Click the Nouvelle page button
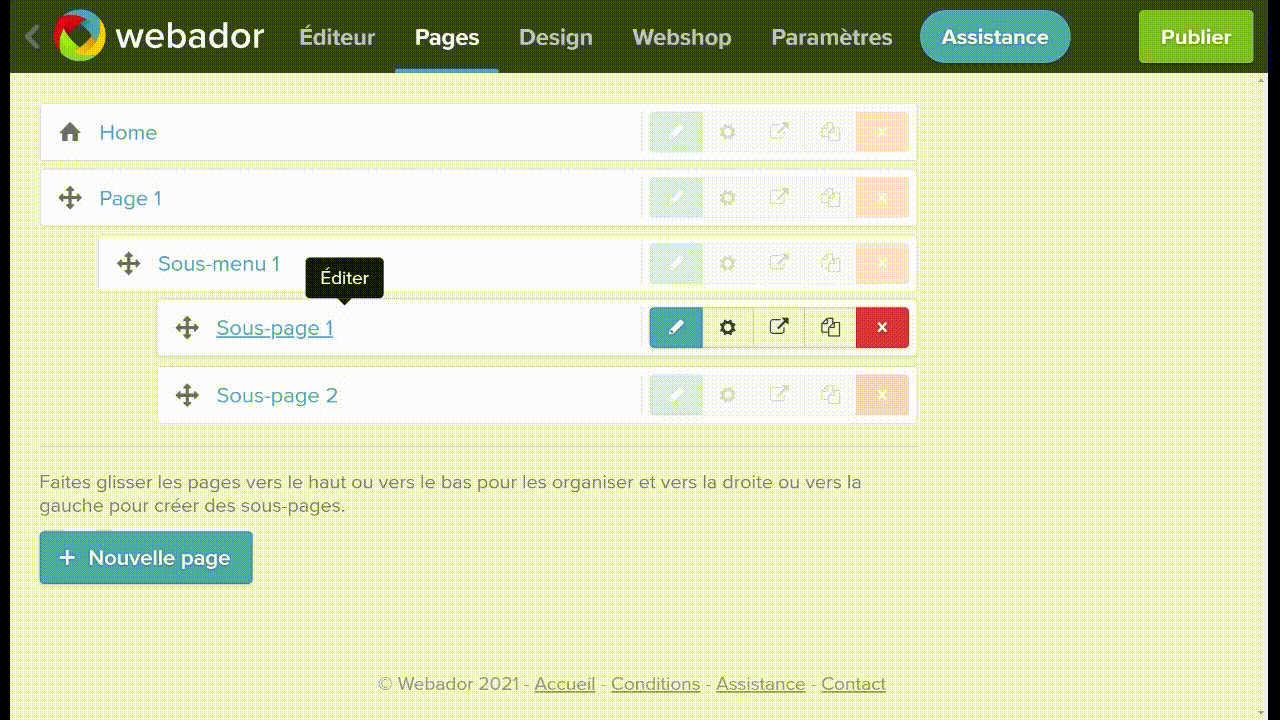 (x=146, y=558)
